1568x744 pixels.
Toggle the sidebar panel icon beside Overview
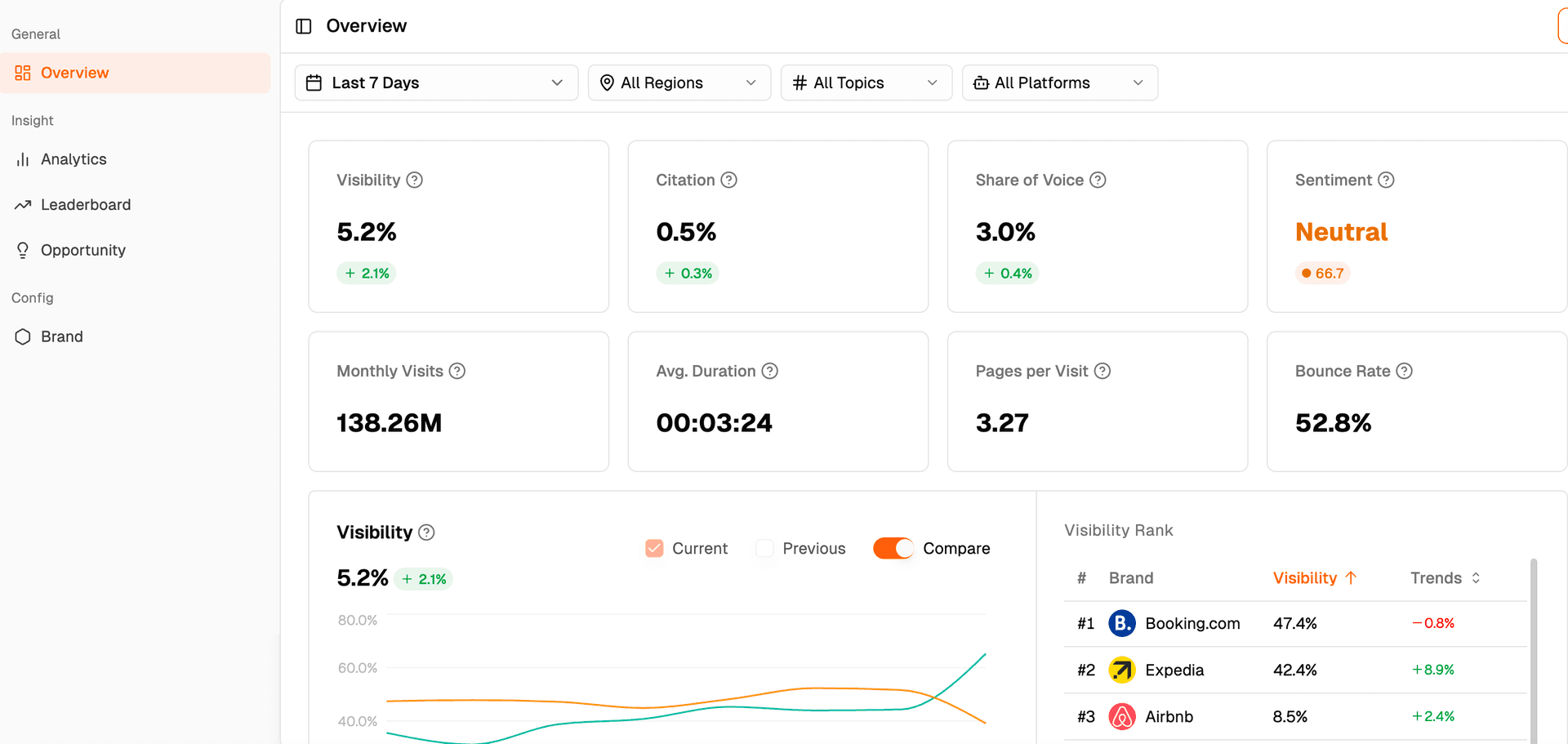click(x=304, y=26)
